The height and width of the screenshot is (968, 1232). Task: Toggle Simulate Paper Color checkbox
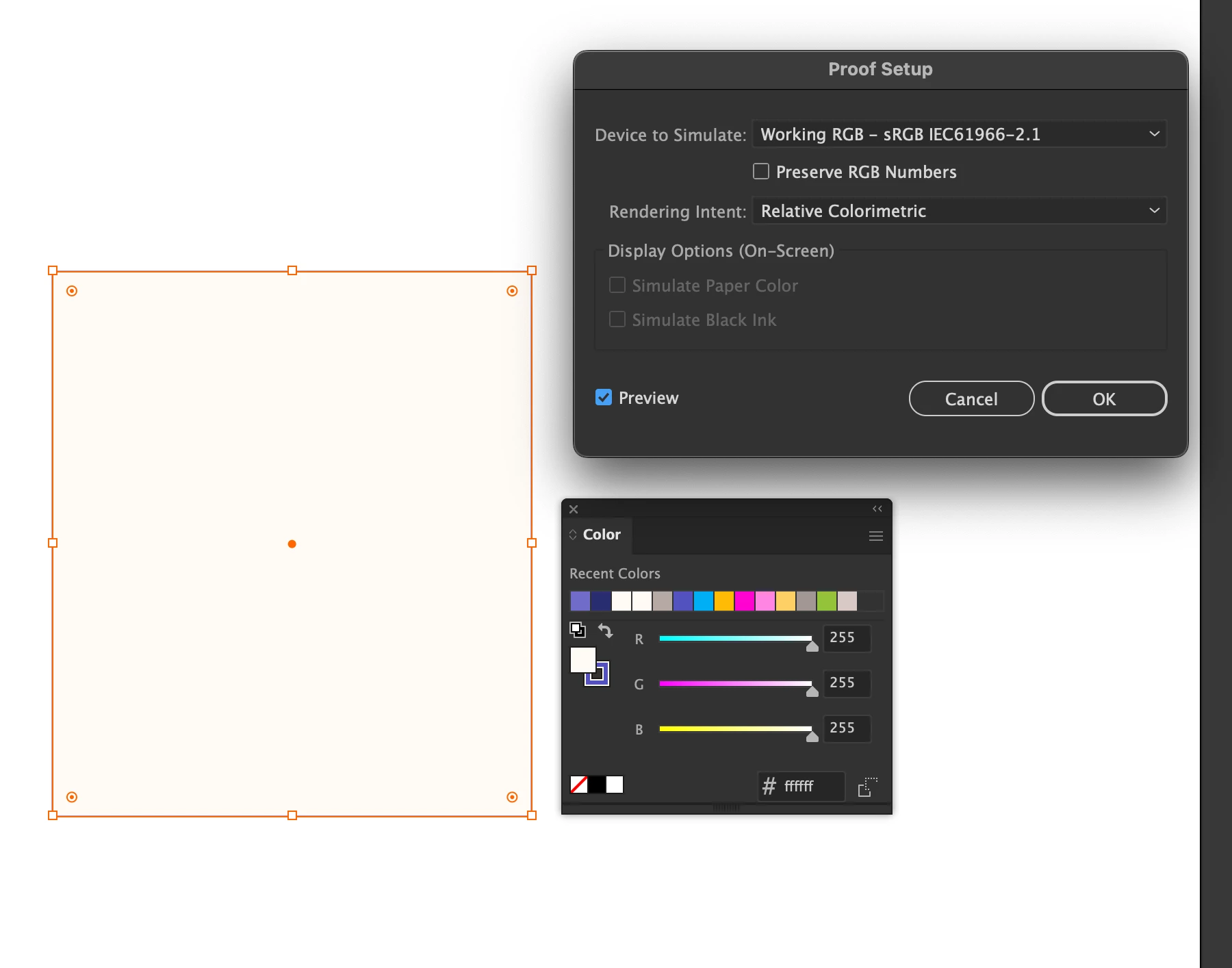coord(617,285)
